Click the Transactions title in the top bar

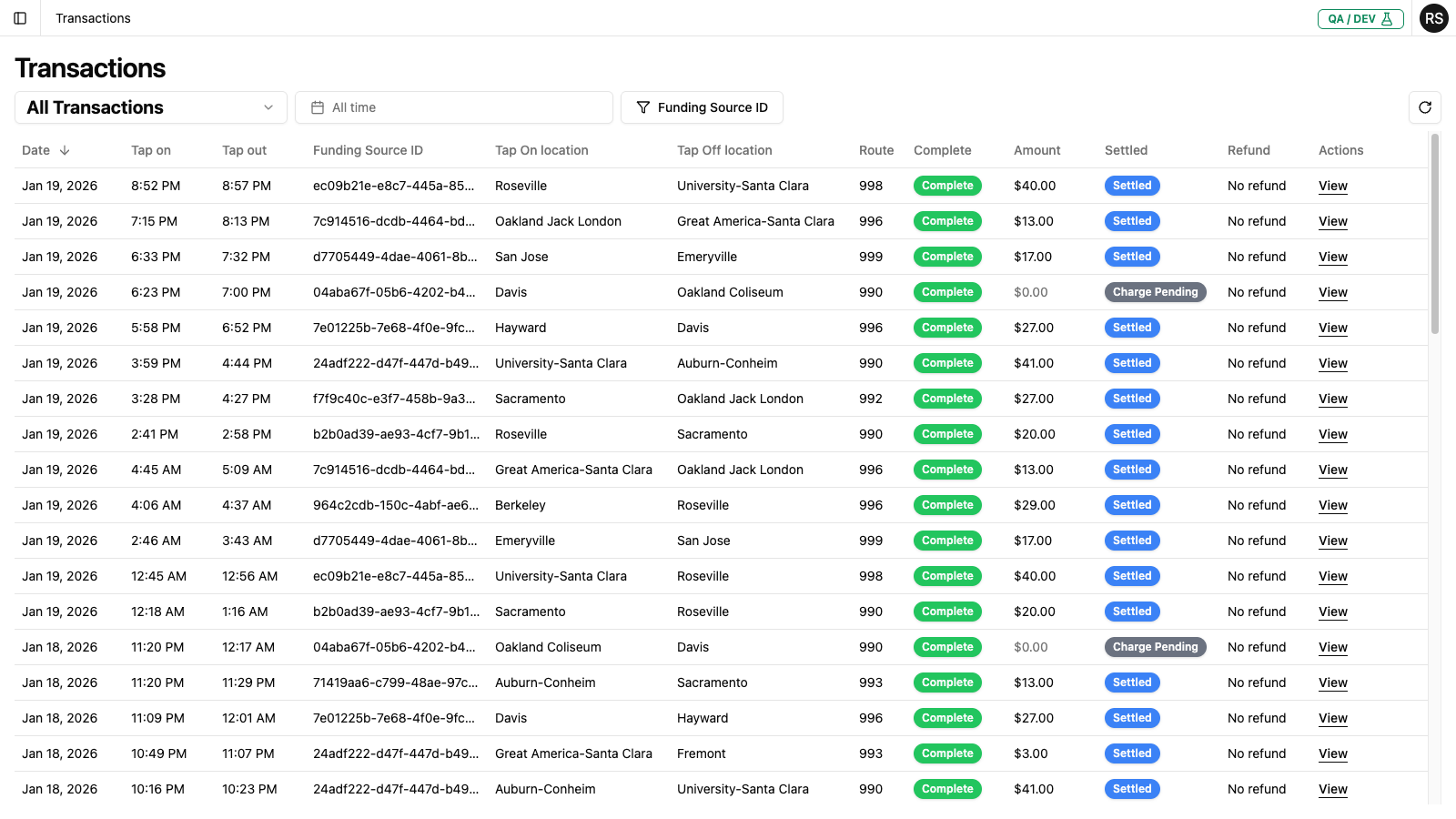pyautogui.click(x=93, y=18)
